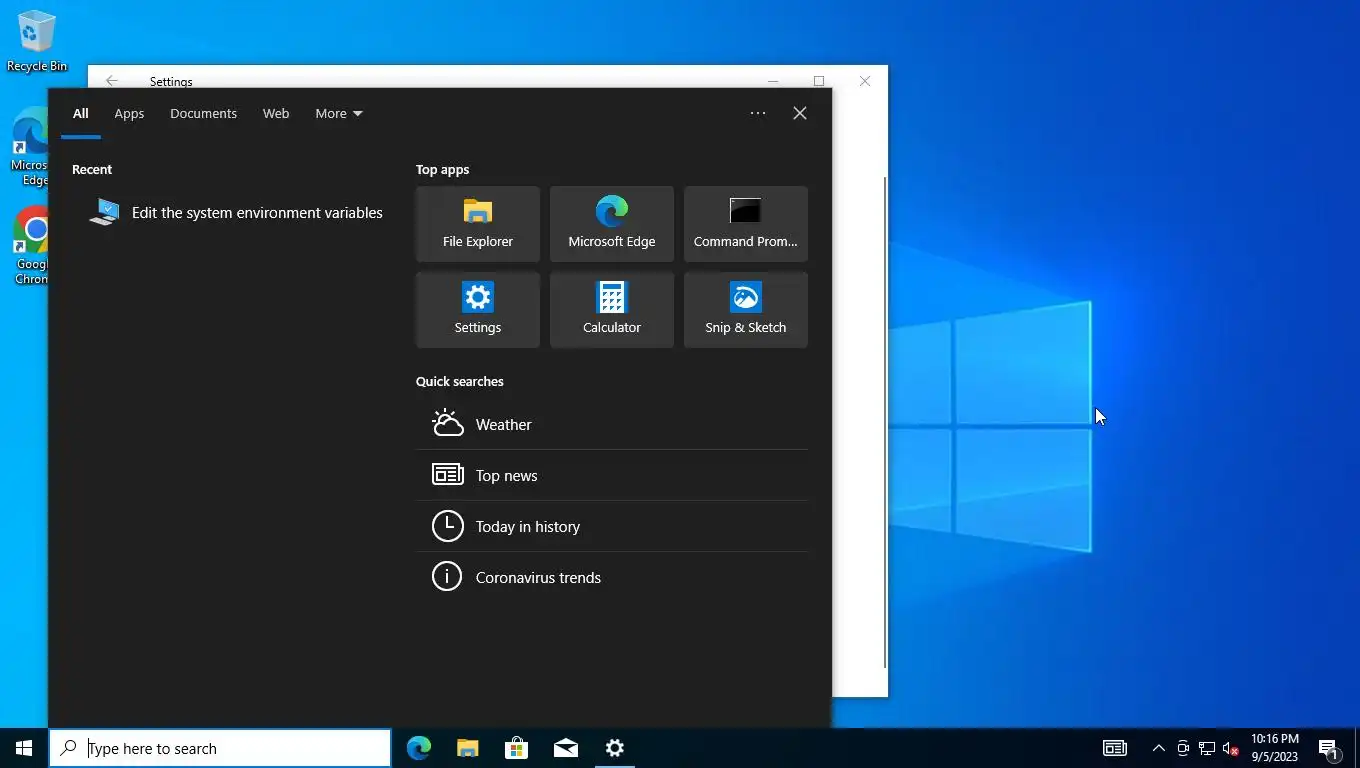
Task: Open search panel options ellipsis menu
Action: [758, 113]
